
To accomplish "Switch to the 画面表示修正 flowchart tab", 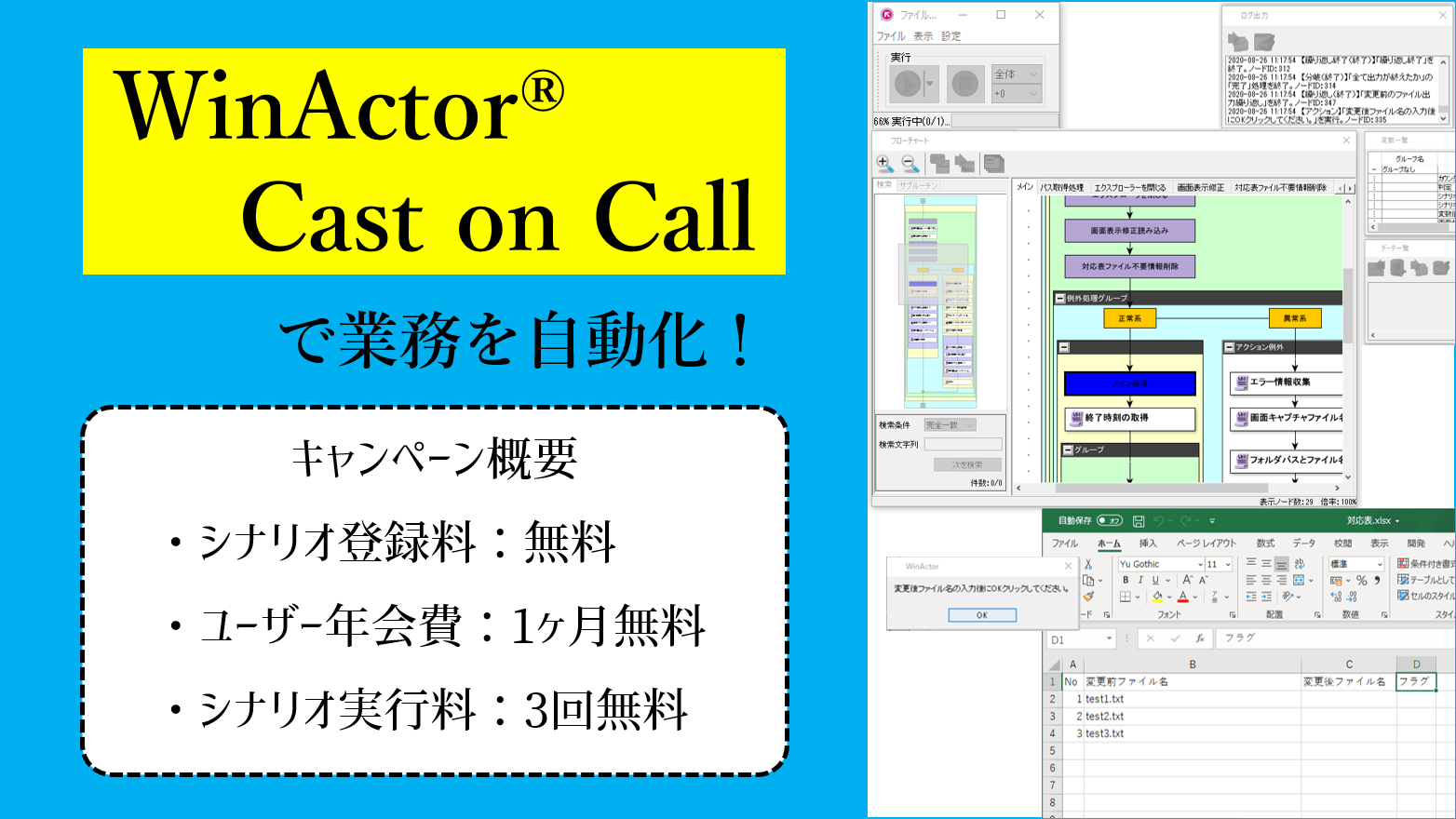I will point(1201,187).
